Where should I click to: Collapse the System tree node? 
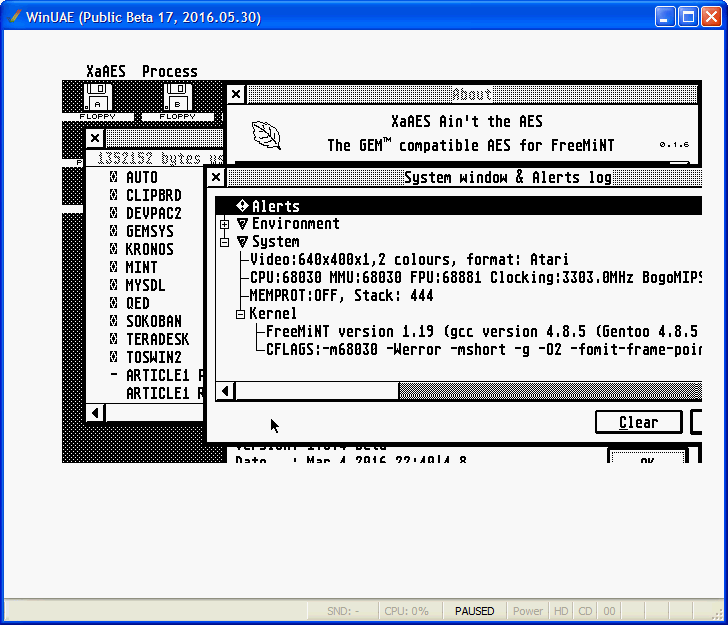[x=225, y=242]
